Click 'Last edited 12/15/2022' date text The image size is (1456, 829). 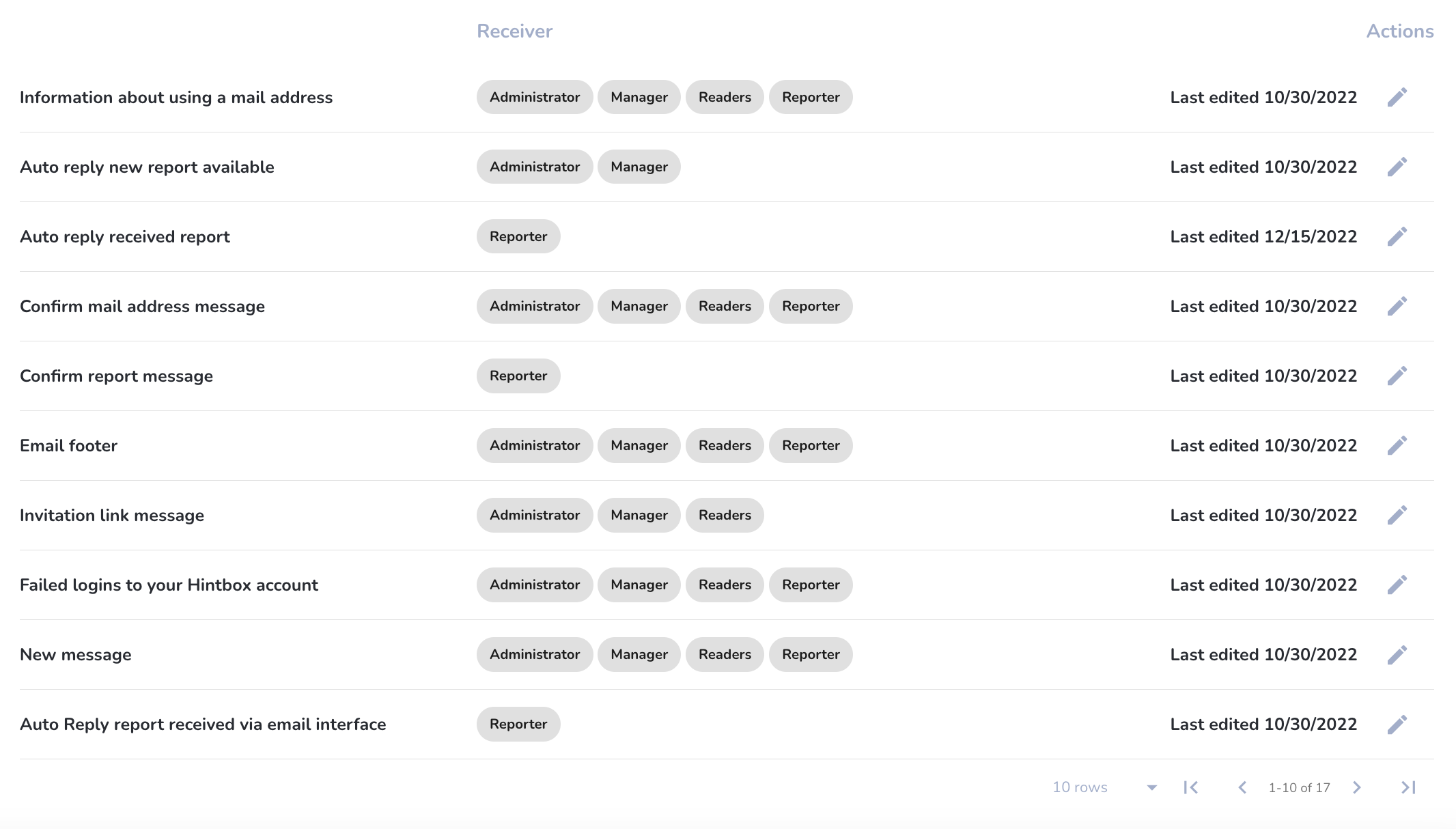1263,237
